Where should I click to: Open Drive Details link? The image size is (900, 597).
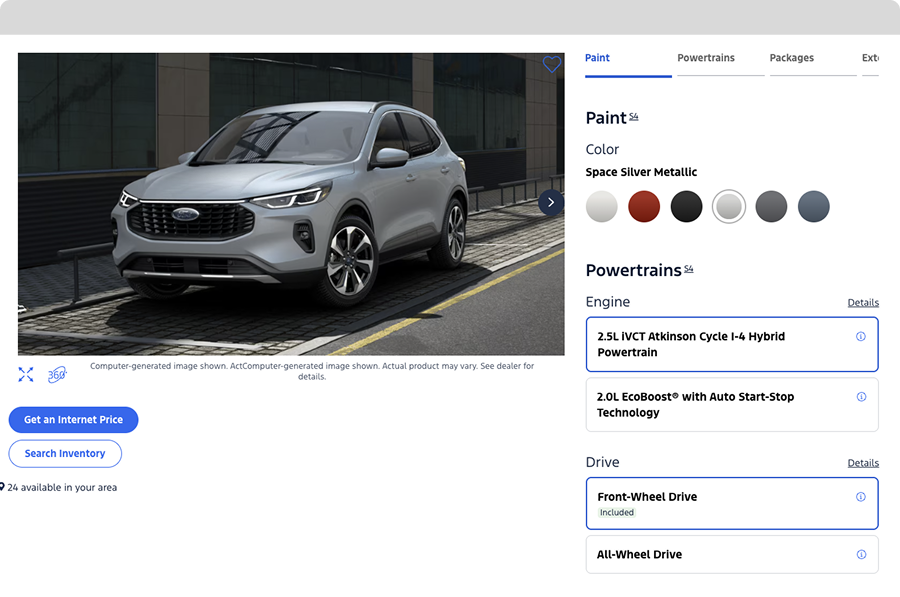click(x=863, y=463)
